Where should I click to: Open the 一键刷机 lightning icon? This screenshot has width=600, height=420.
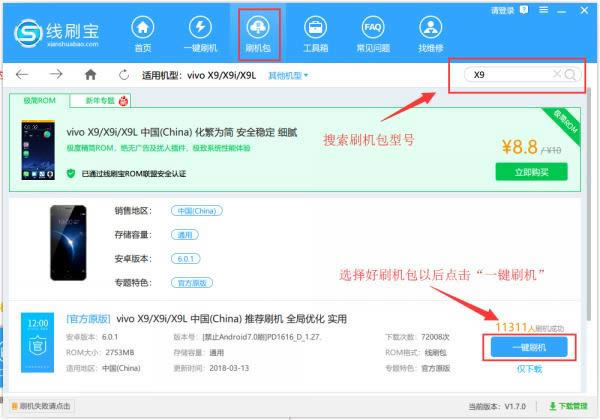click(200, 28)
